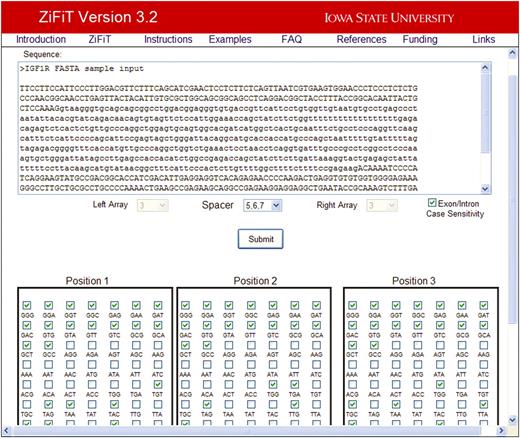Click the ZiFiT Version 3.2 title
520x438 pixels.
click(x=98, y=17)
